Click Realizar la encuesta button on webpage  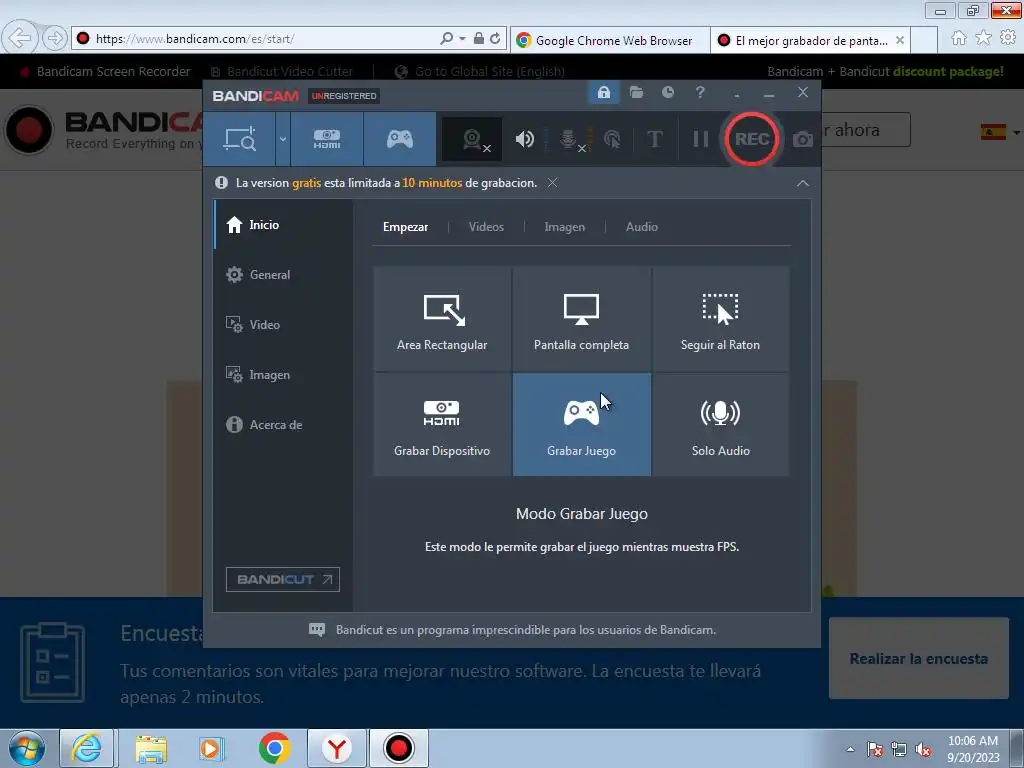[x=918, y=658]
